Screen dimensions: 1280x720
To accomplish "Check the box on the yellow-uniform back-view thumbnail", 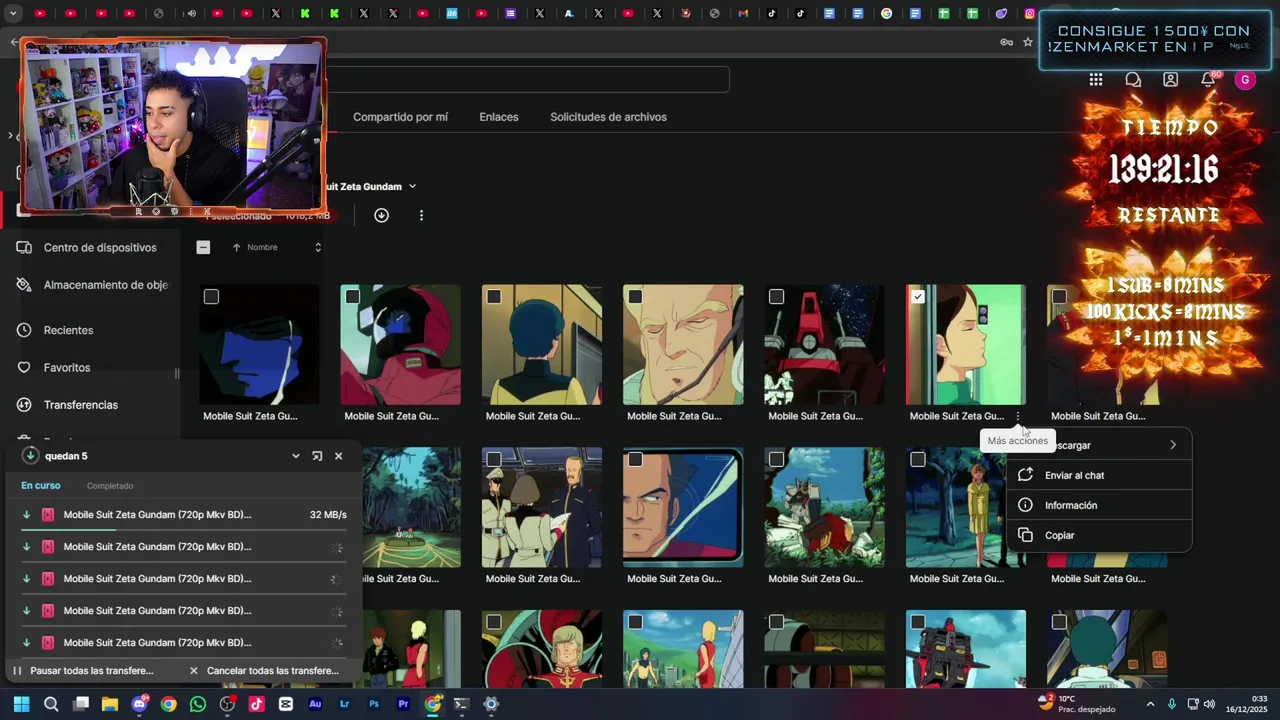I will click(494, 297).
